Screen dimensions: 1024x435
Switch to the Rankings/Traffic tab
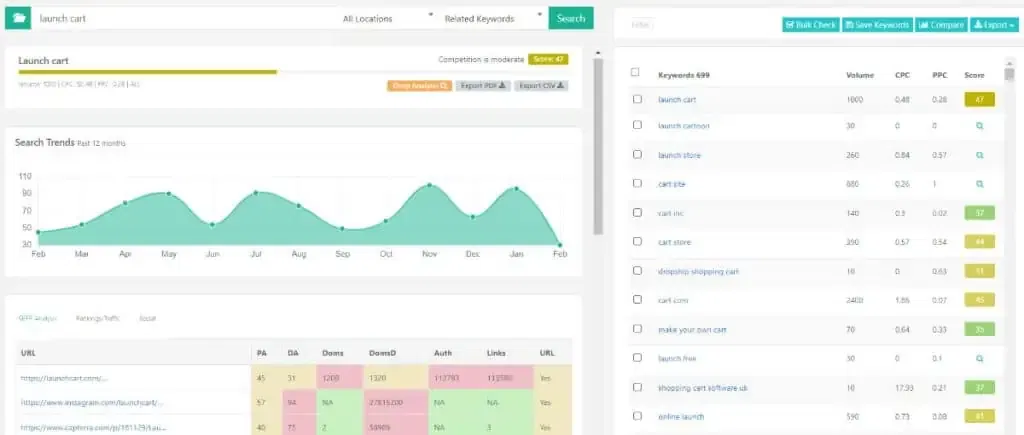[98, 319]
